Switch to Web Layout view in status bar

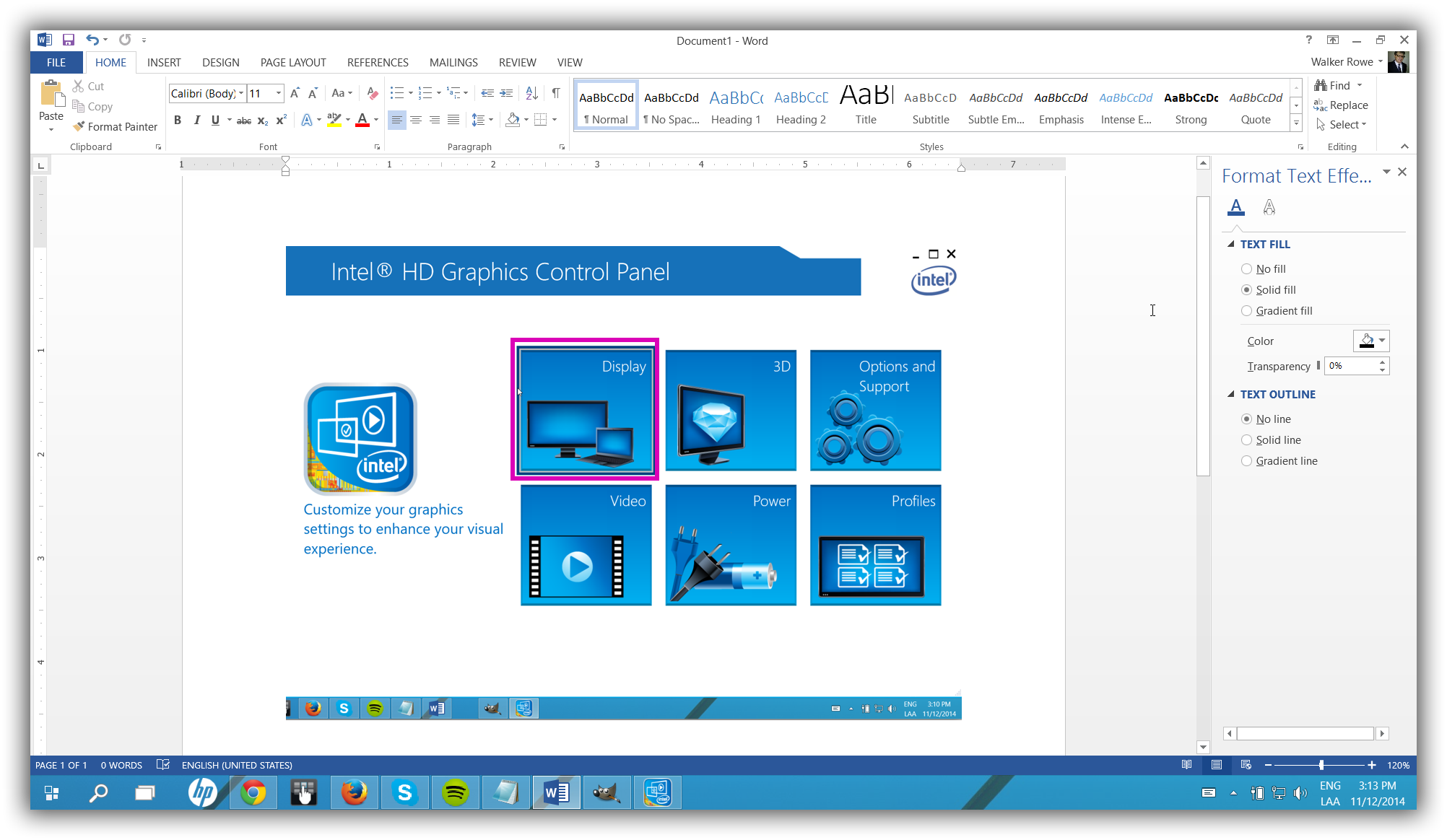pyautogui.click(x=1246, y=765)
